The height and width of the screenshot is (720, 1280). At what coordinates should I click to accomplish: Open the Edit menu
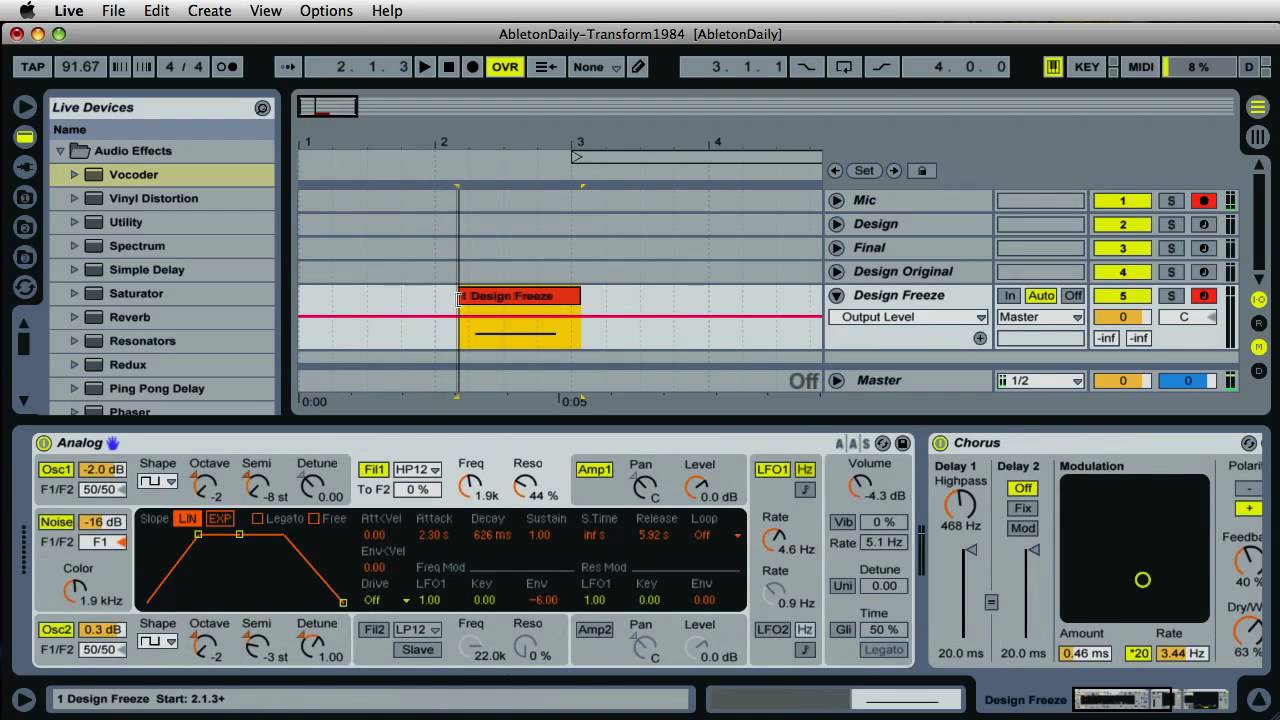pyautogui.click(x=156, y=11)
